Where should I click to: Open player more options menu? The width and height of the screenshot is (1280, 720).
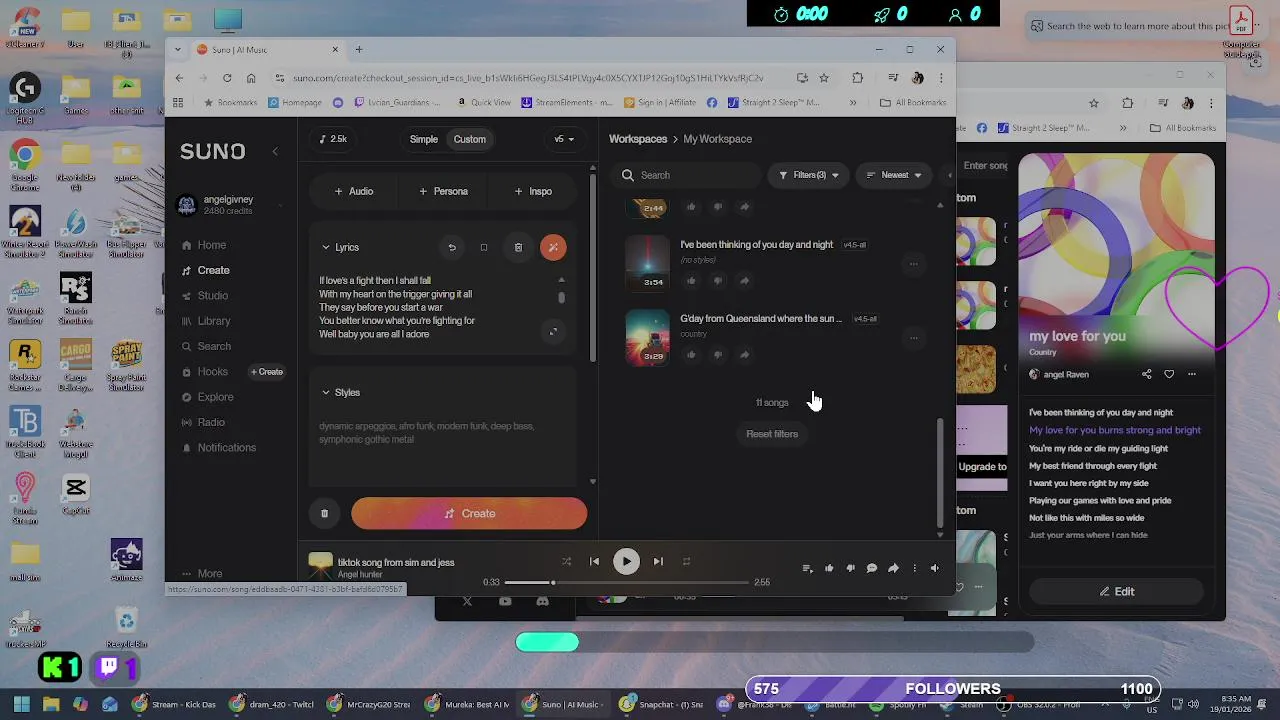pos(914,568)
